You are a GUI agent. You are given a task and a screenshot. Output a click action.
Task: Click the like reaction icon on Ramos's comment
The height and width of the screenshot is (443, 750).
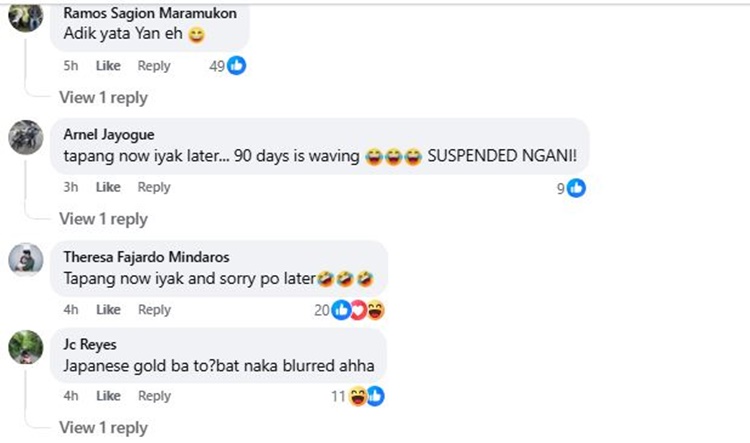click(x=237, y=66)
